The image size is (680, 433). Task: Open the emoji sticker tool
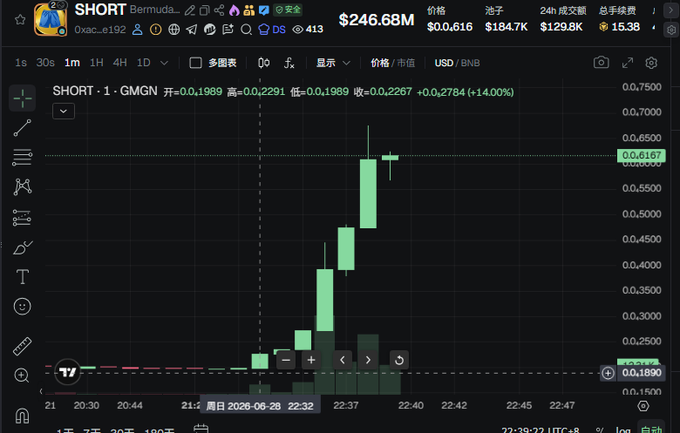click(x=22, y=307)
